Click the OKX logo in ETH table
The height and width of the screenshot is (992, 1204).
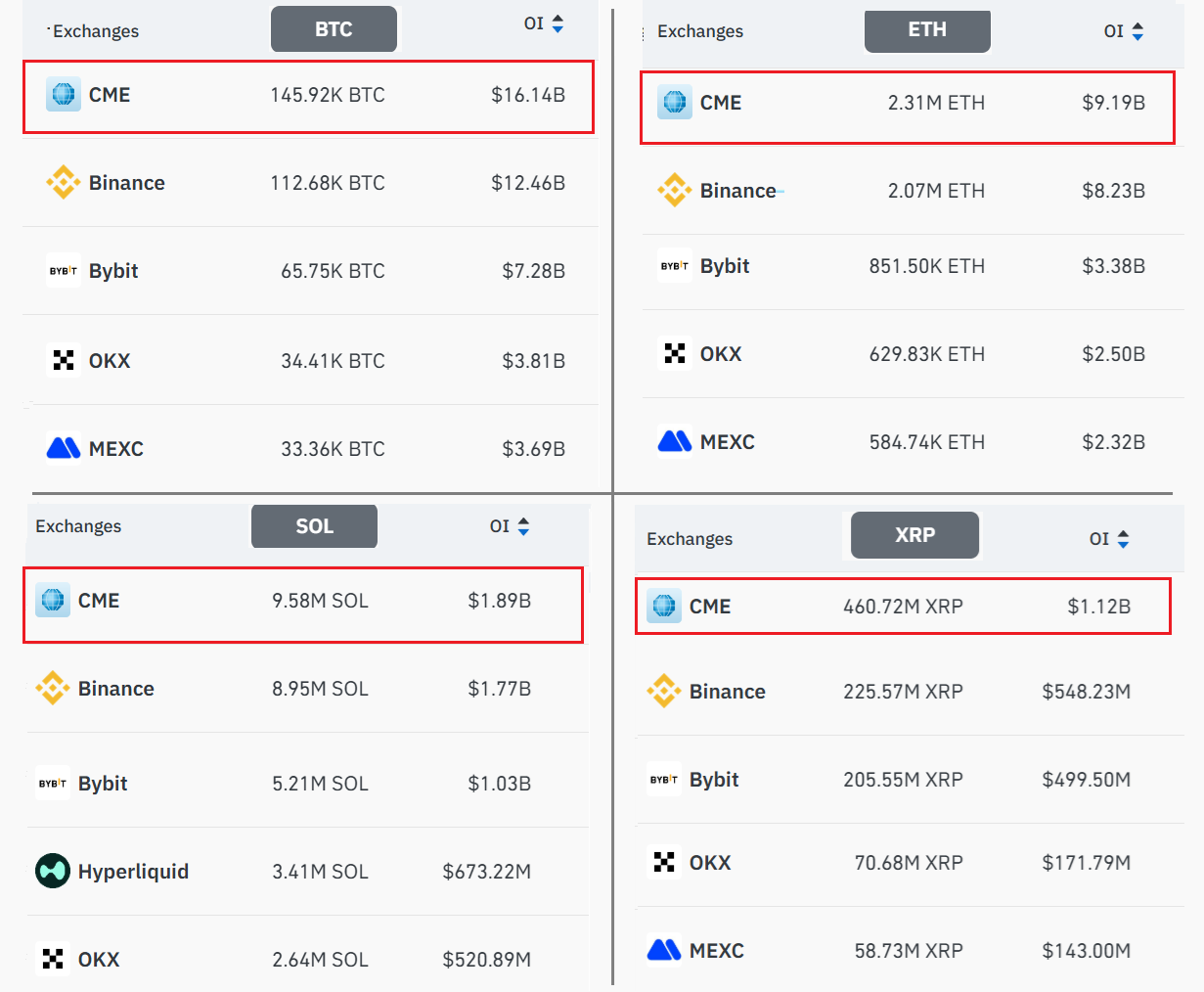coord(674,354)
